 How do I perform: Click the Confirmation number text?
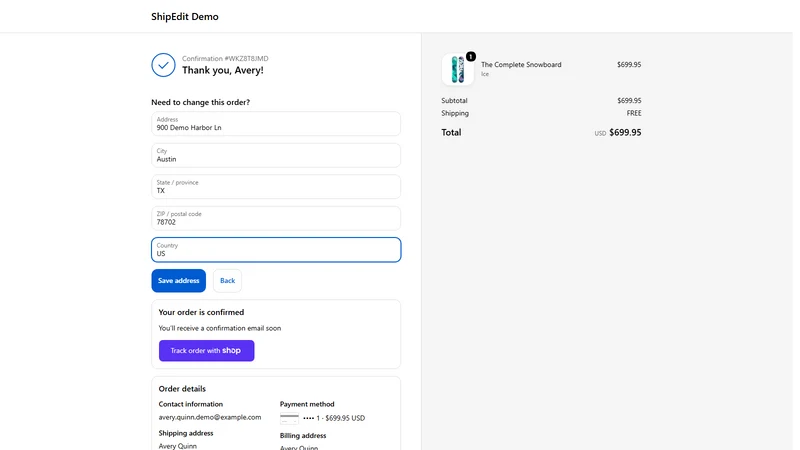click(x=225, y=59)
